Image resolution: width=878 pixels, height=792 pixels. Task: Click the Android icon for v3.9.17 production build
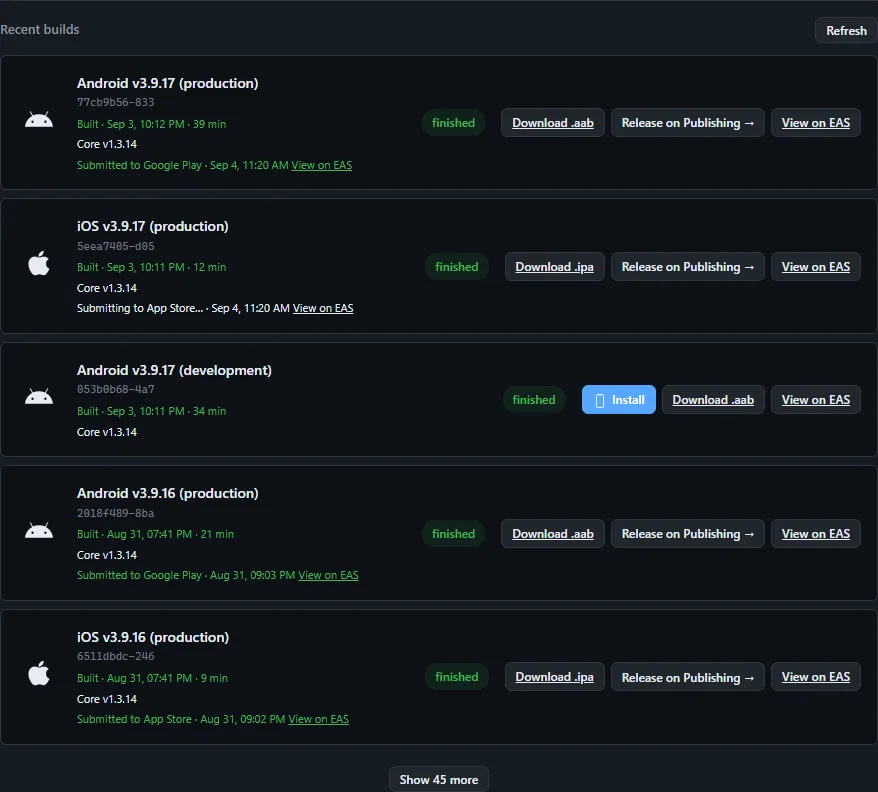click(x=39, y=120)
